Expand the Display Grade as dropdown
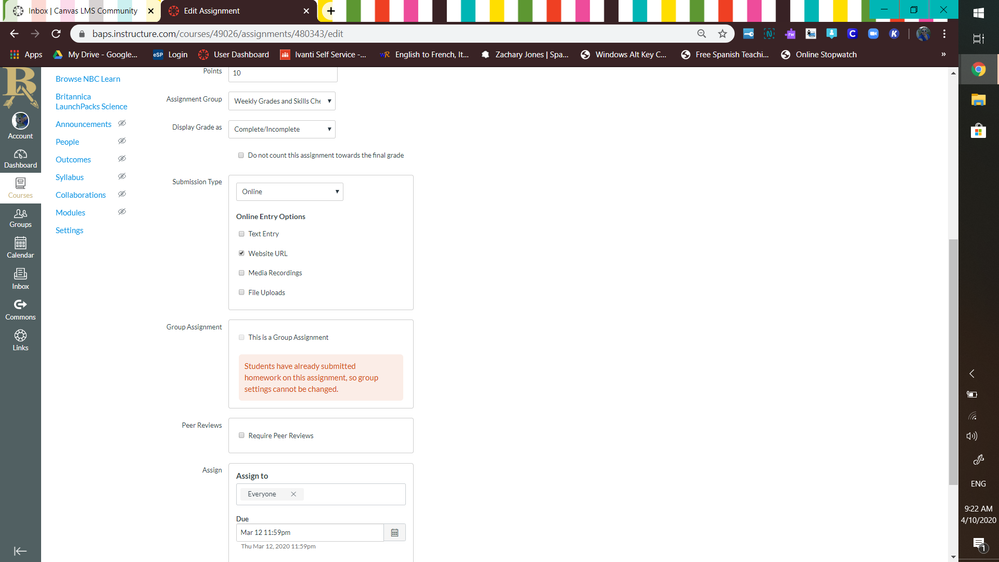Viewport: 999px width, 562px height. [282, 129]
